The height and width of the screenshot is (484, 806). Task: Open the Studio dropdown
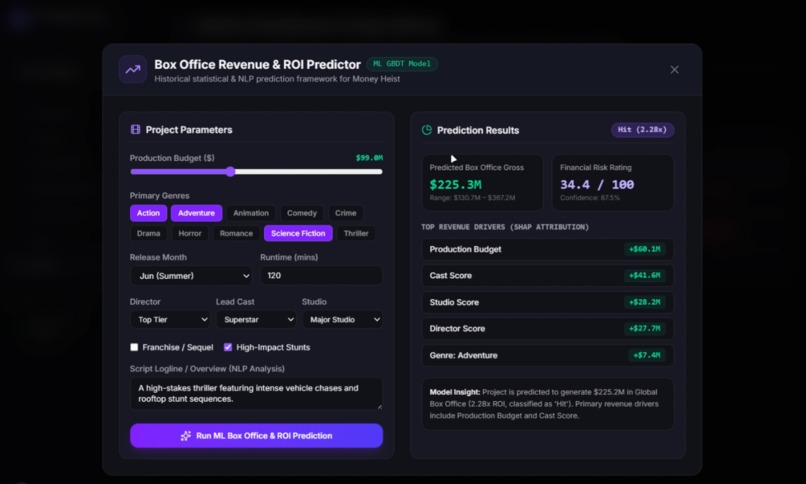(342, 320)
